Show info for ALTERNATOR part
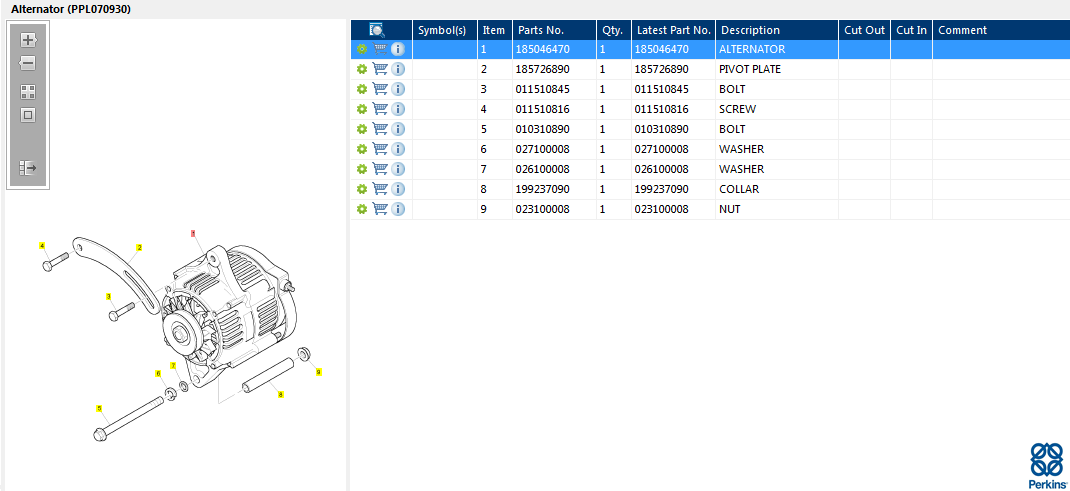The image size is (1070, 491). coord(399,49)
